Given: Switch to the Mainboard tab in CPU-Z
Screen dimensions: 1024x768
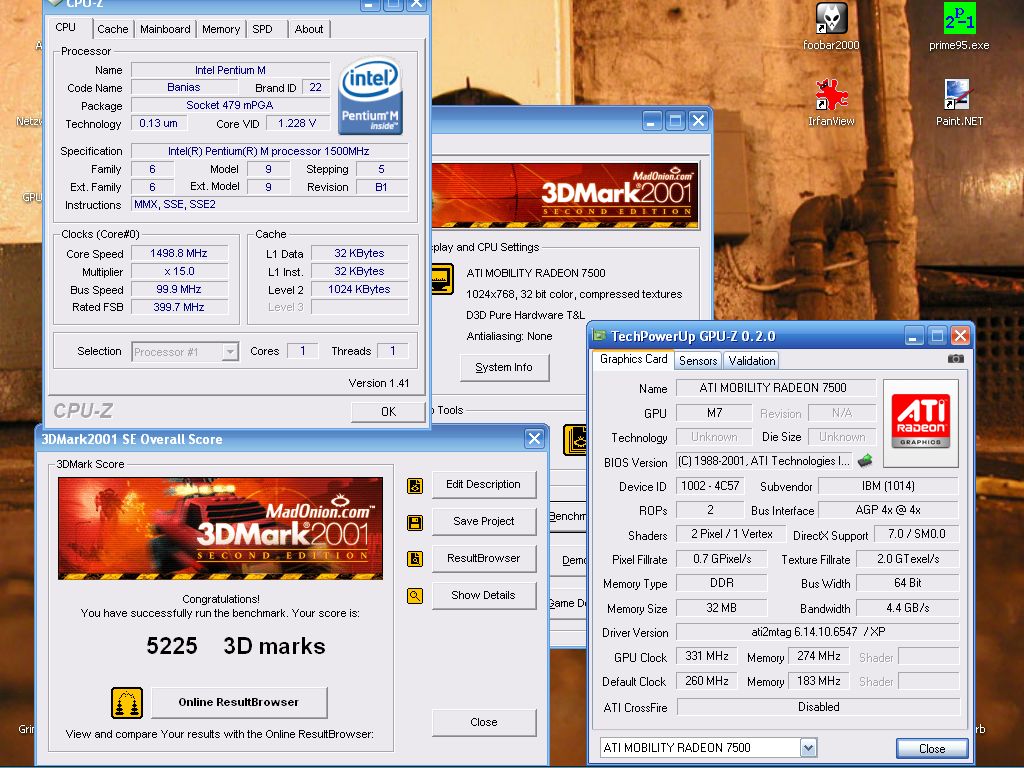Looking at the screenshot, I should click(165, 29).
